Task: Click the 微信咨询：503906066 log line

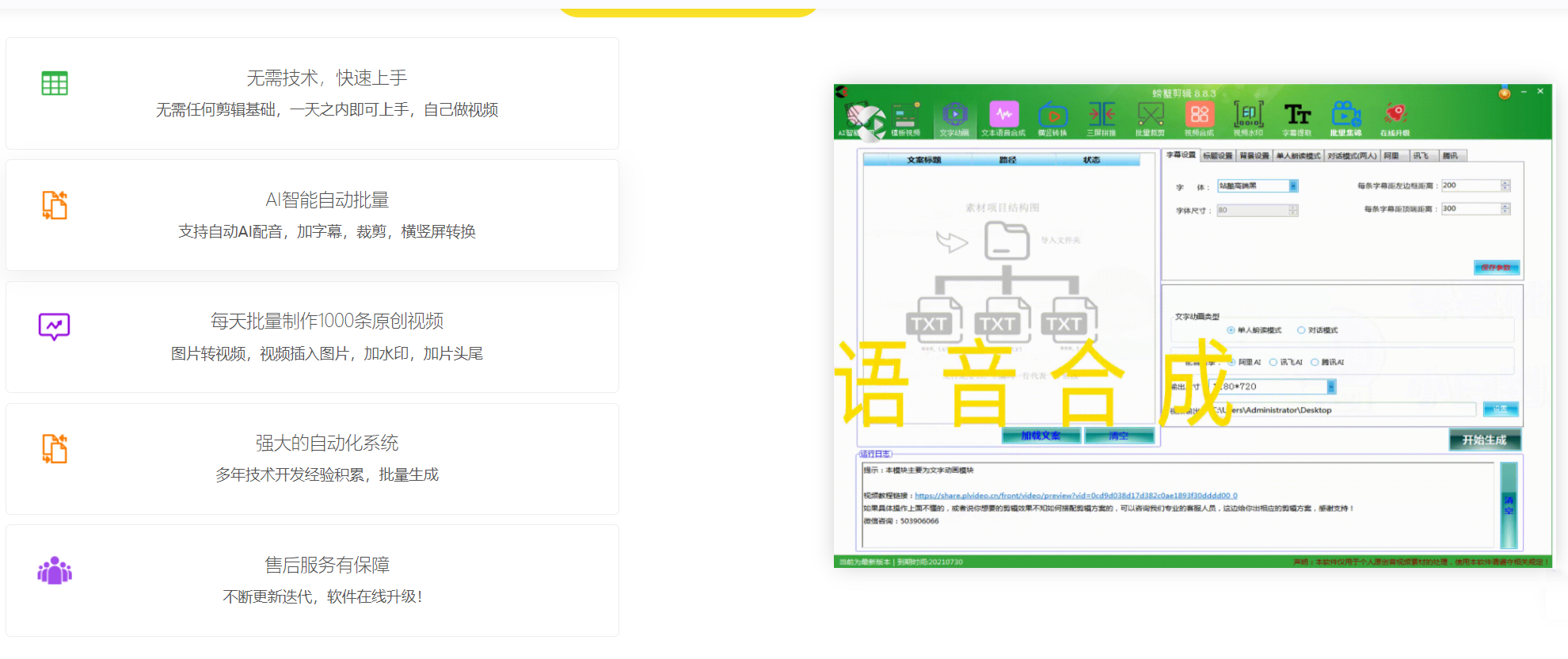Action: point(901,521)
